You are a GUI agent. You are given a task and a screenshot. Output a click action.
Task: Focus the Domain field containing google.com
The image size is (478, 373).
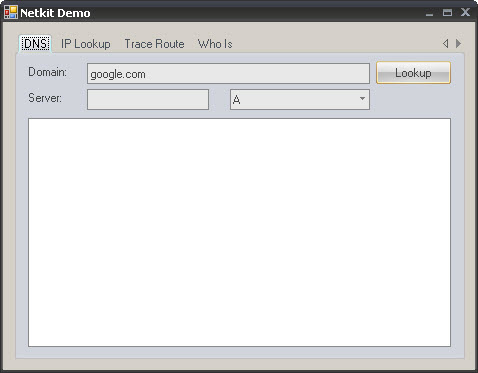point(228,74)
